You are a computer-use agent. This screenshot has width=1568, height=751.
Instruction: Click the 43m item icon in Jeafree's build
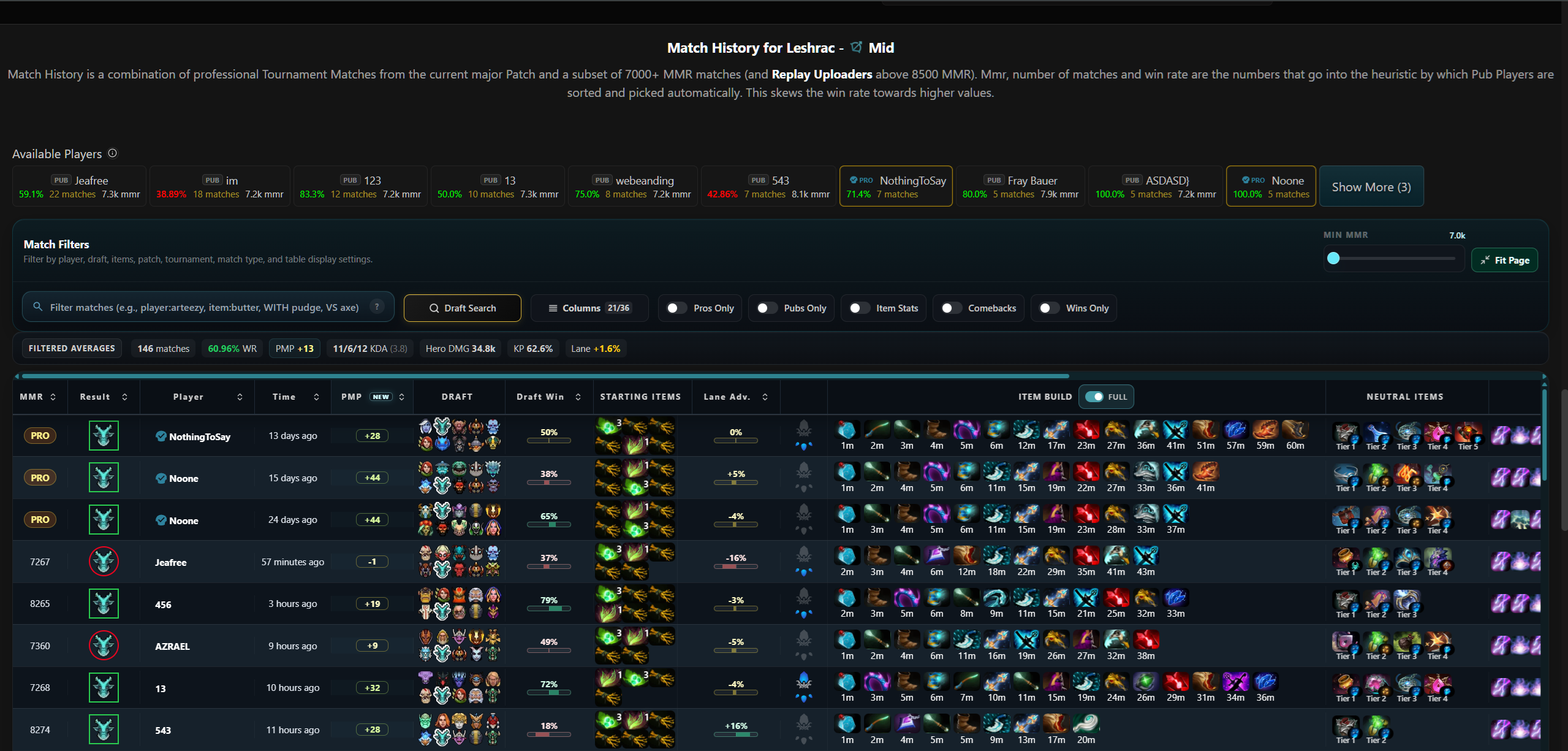click(x=1146, y=556)
